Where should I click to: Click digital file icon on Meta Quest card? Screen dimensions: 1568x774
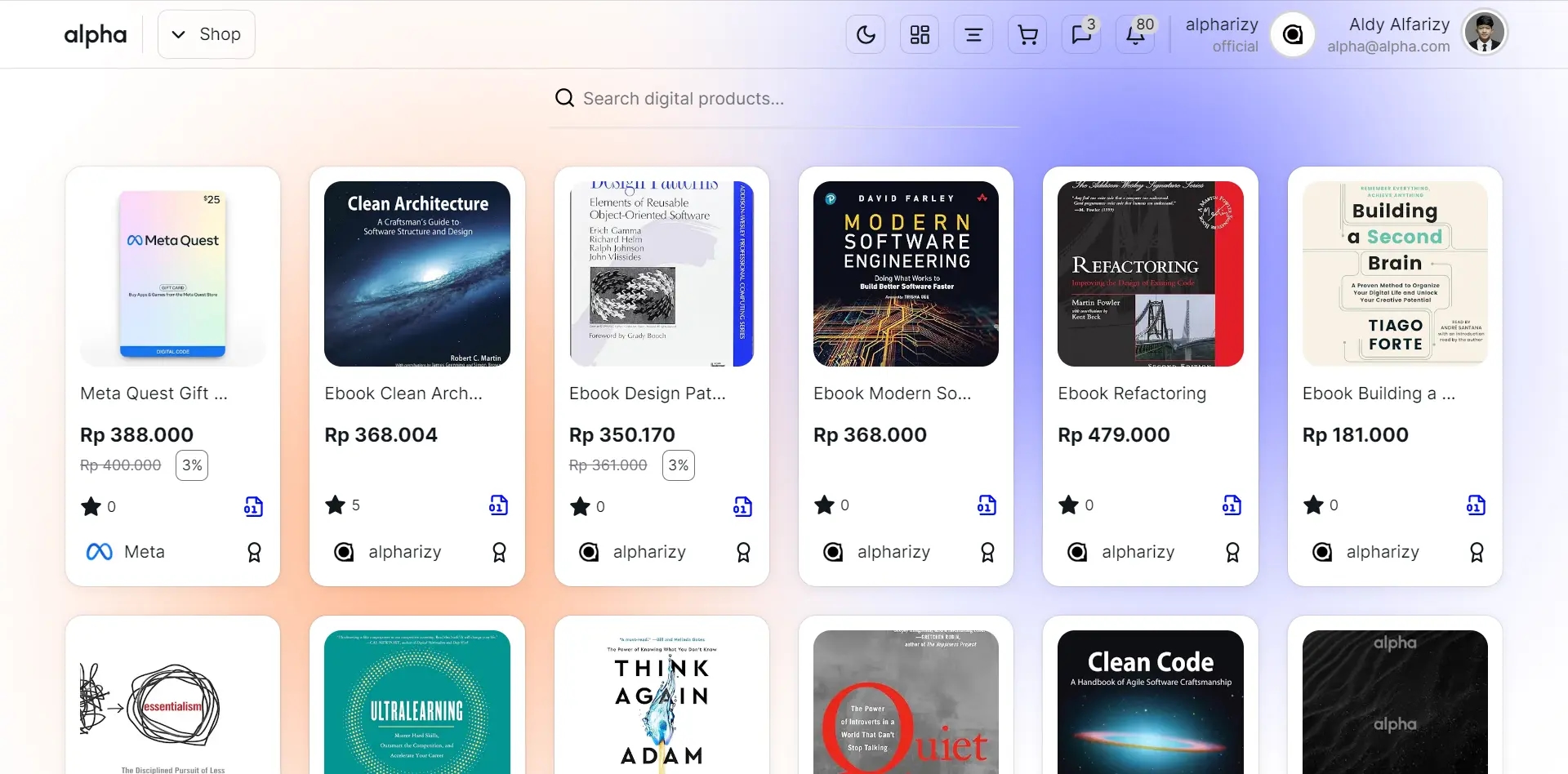click(253, 506)
